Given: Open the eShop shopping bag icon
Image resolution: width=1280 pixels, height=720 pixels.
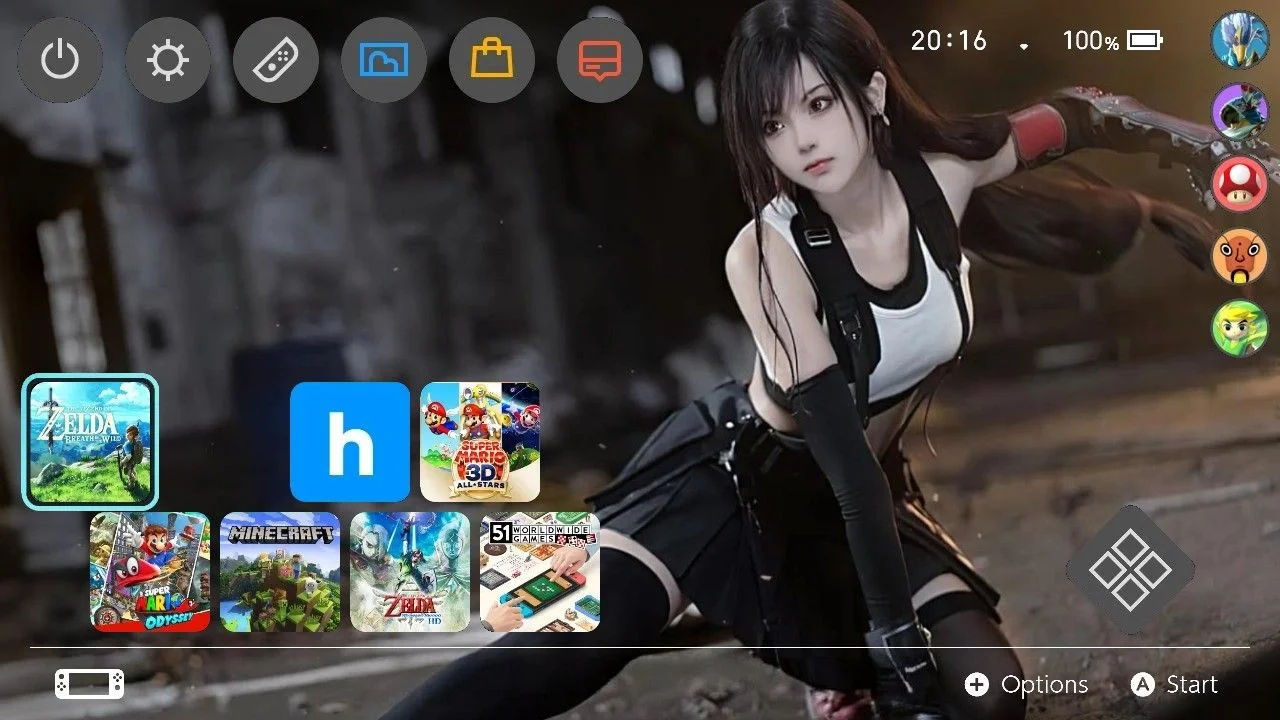Looking at the screenshot, I should [492, 61].
